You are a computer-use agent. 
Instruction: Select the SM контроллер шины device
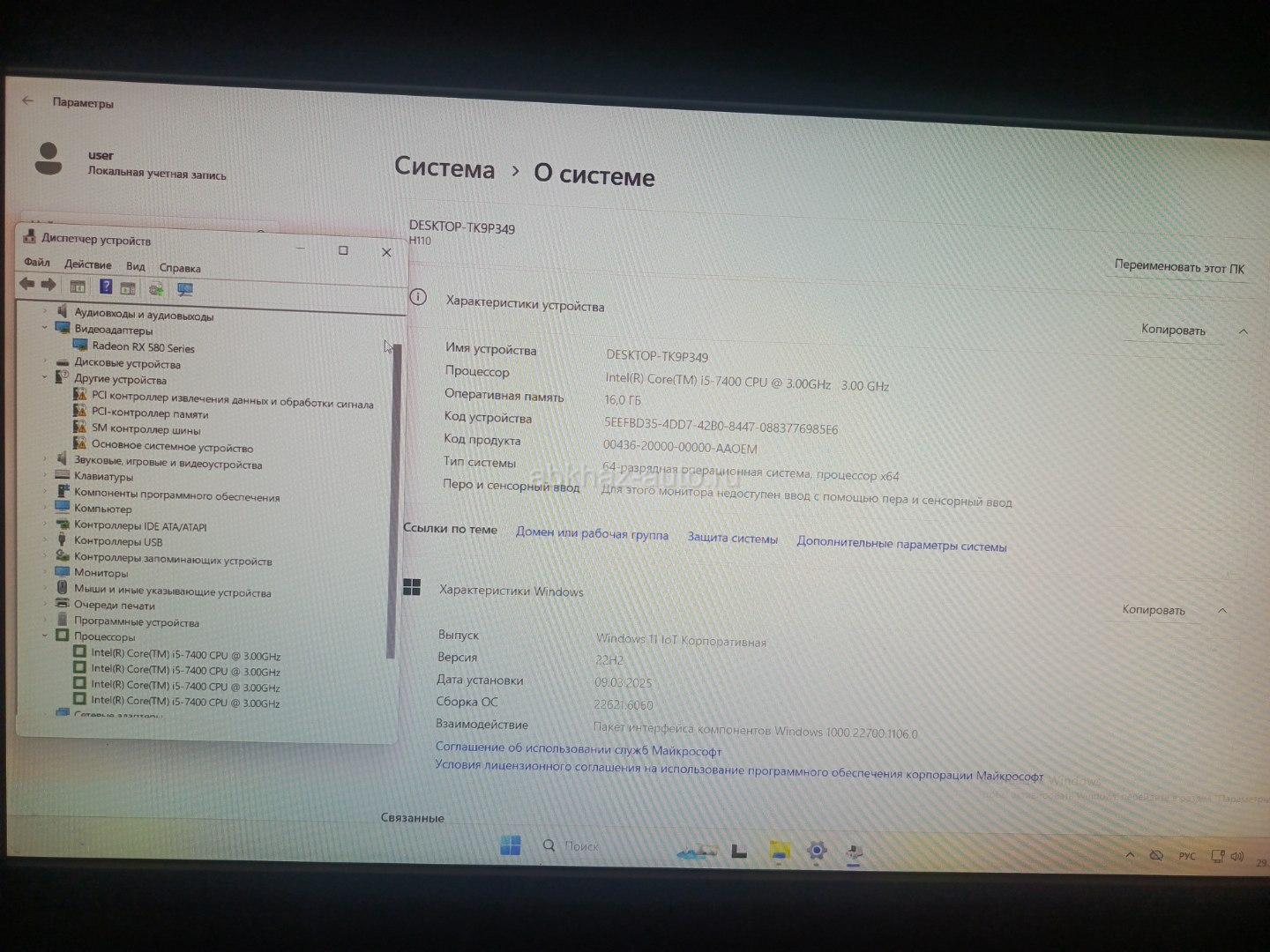tap(146, 429)
